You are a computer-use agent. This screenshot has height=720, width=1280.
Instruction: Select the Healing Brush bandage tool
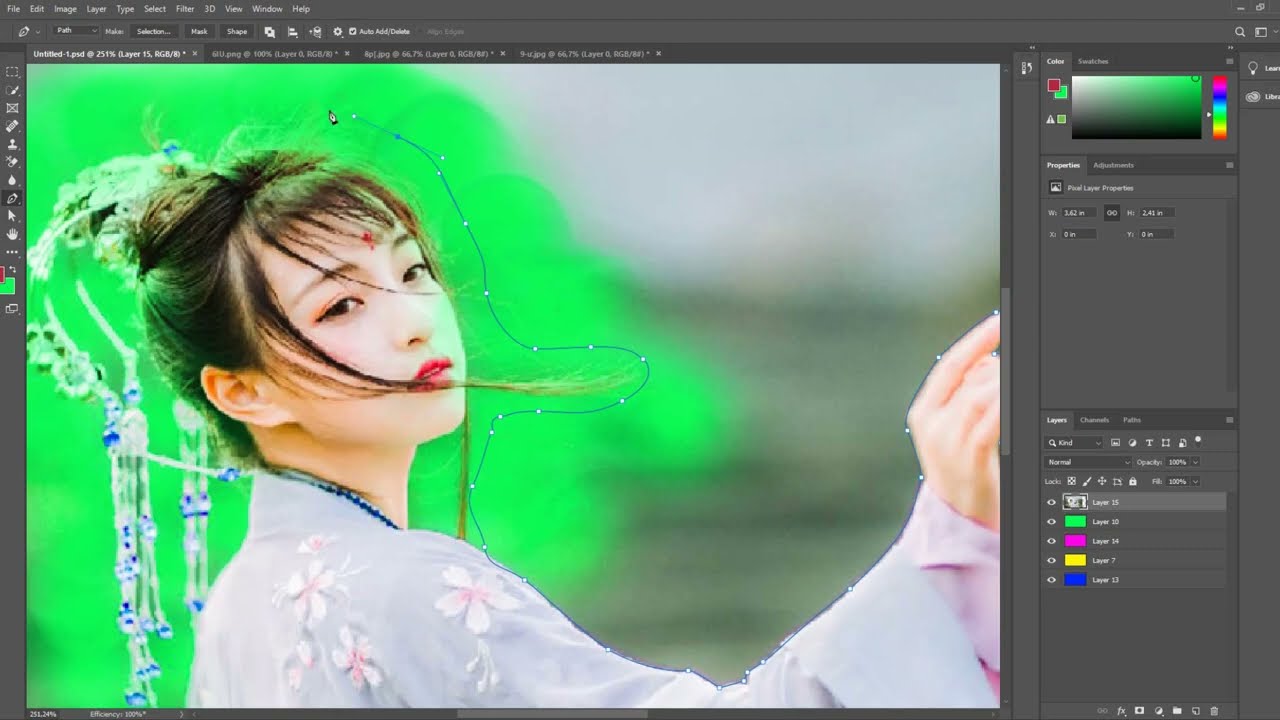[12, 126]
